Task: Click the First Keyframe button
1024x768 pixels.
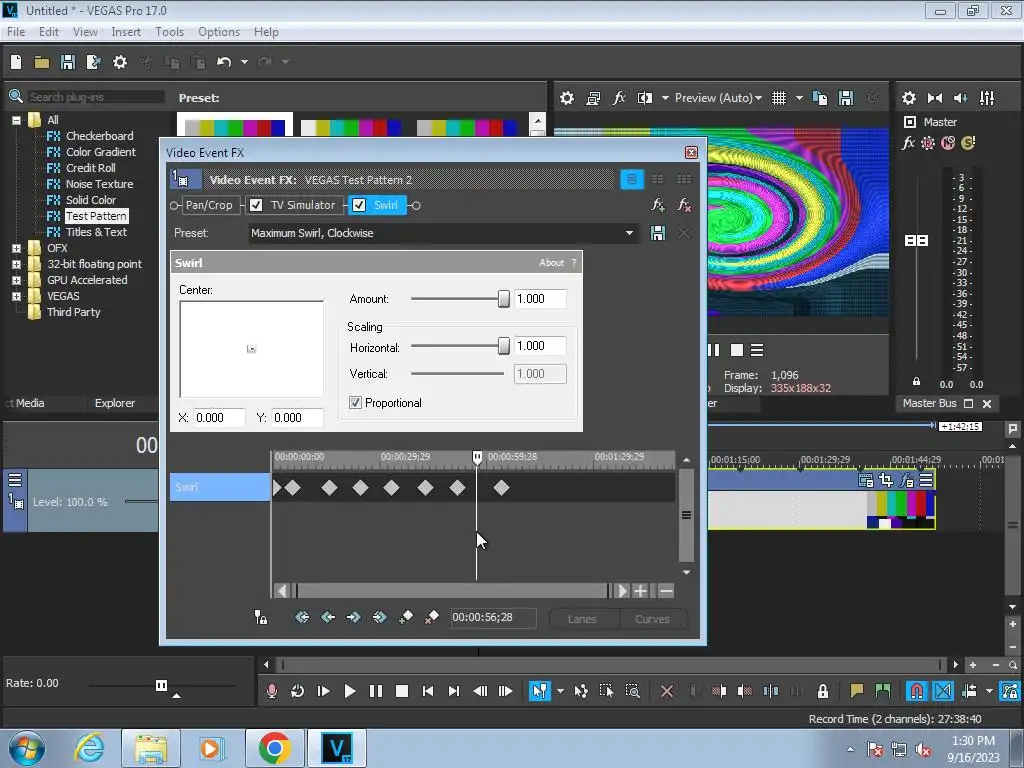Action: point(302,617)
